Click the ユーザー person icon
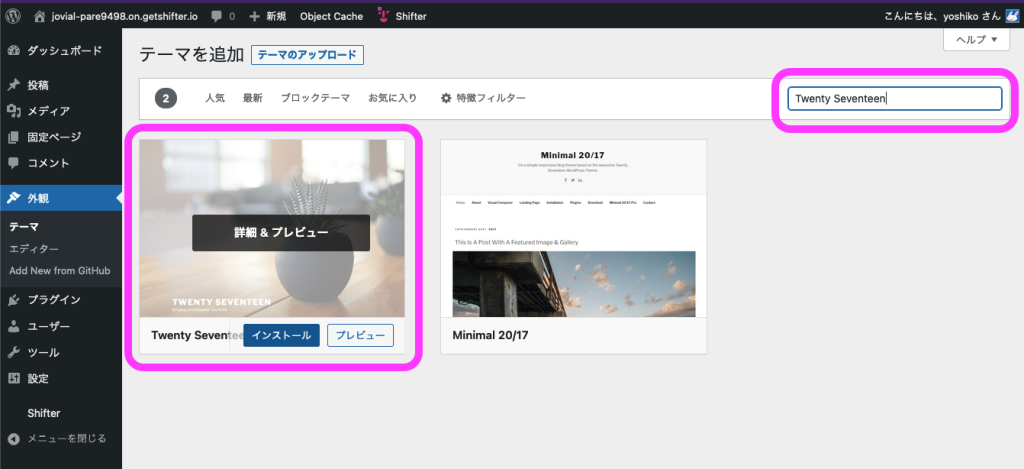Screen dimensions: 1024x469 [x=14, y=326]
